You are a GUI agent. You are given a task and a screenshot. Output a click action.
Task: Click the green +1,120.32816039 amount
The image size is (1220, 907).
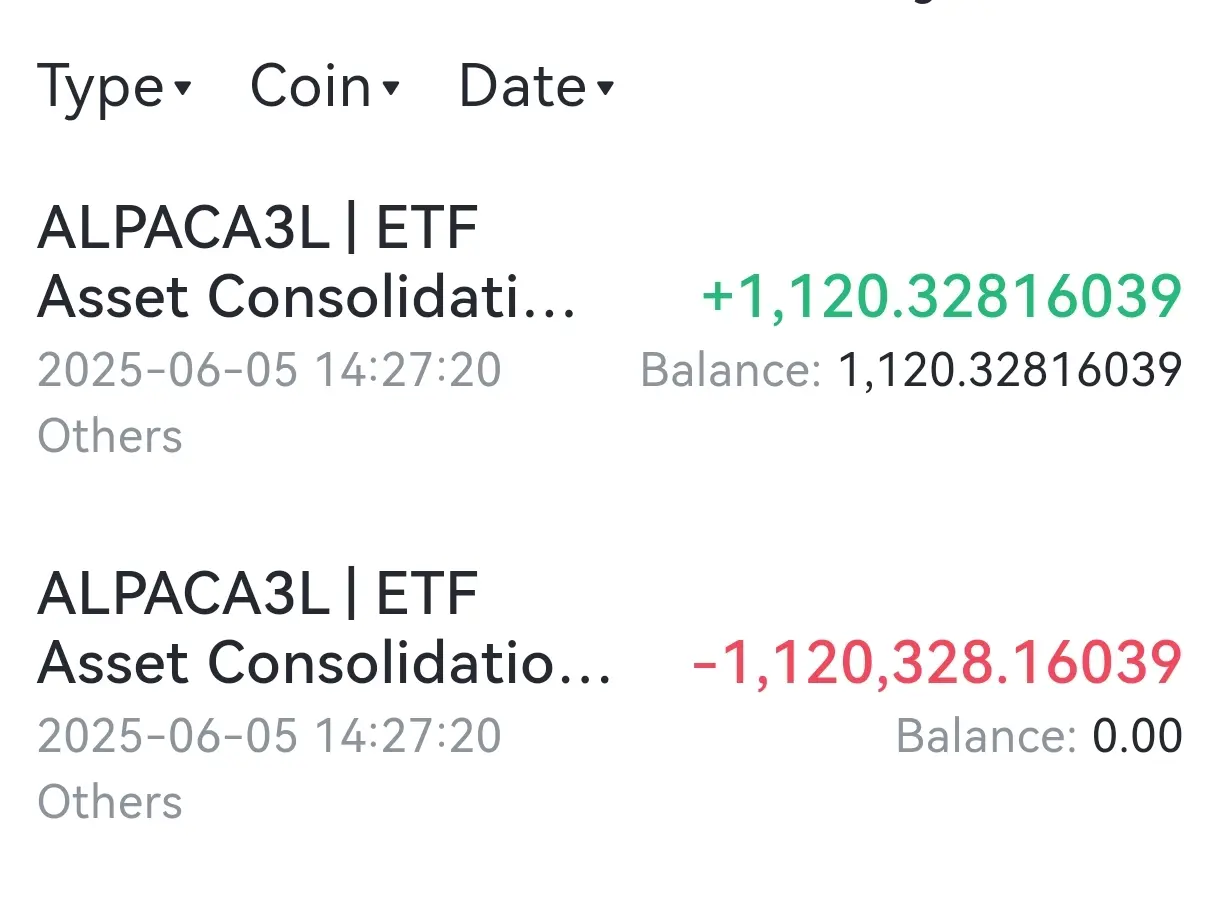[x=941, y=298]
